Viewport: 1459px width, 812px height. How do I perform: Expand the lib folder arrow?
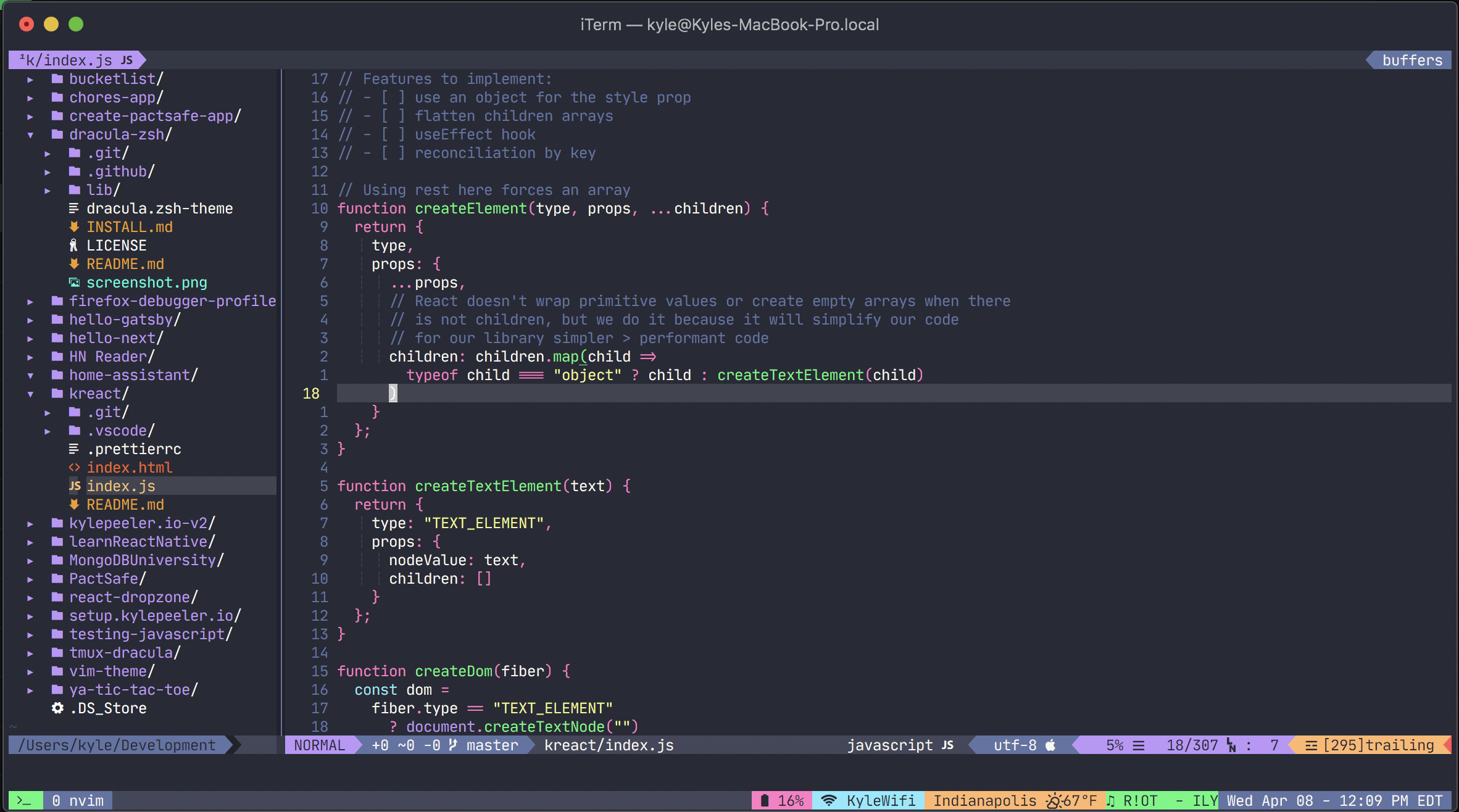point(48,191)
